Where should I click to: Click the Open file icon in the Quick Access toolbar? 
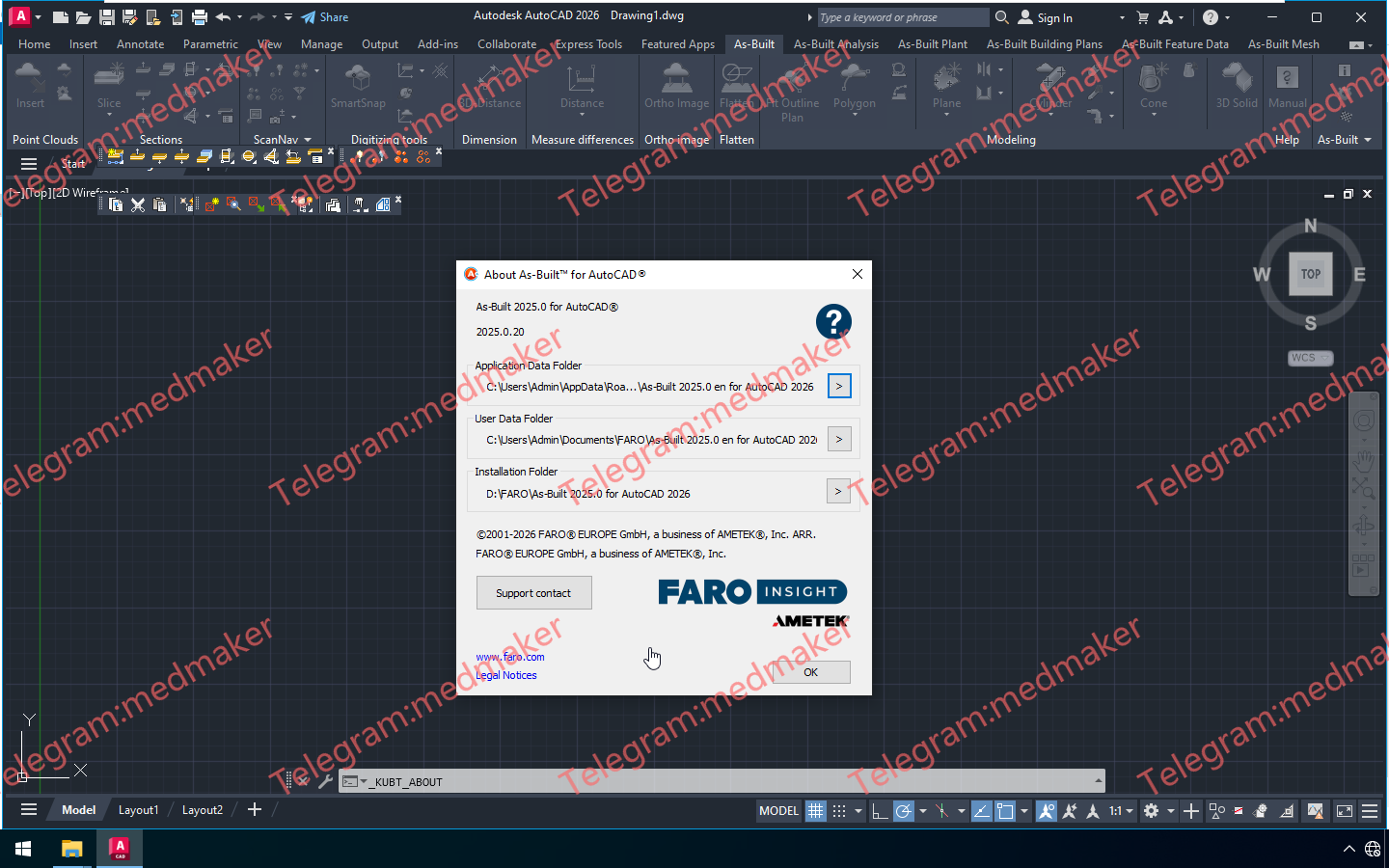click(83, 17)
